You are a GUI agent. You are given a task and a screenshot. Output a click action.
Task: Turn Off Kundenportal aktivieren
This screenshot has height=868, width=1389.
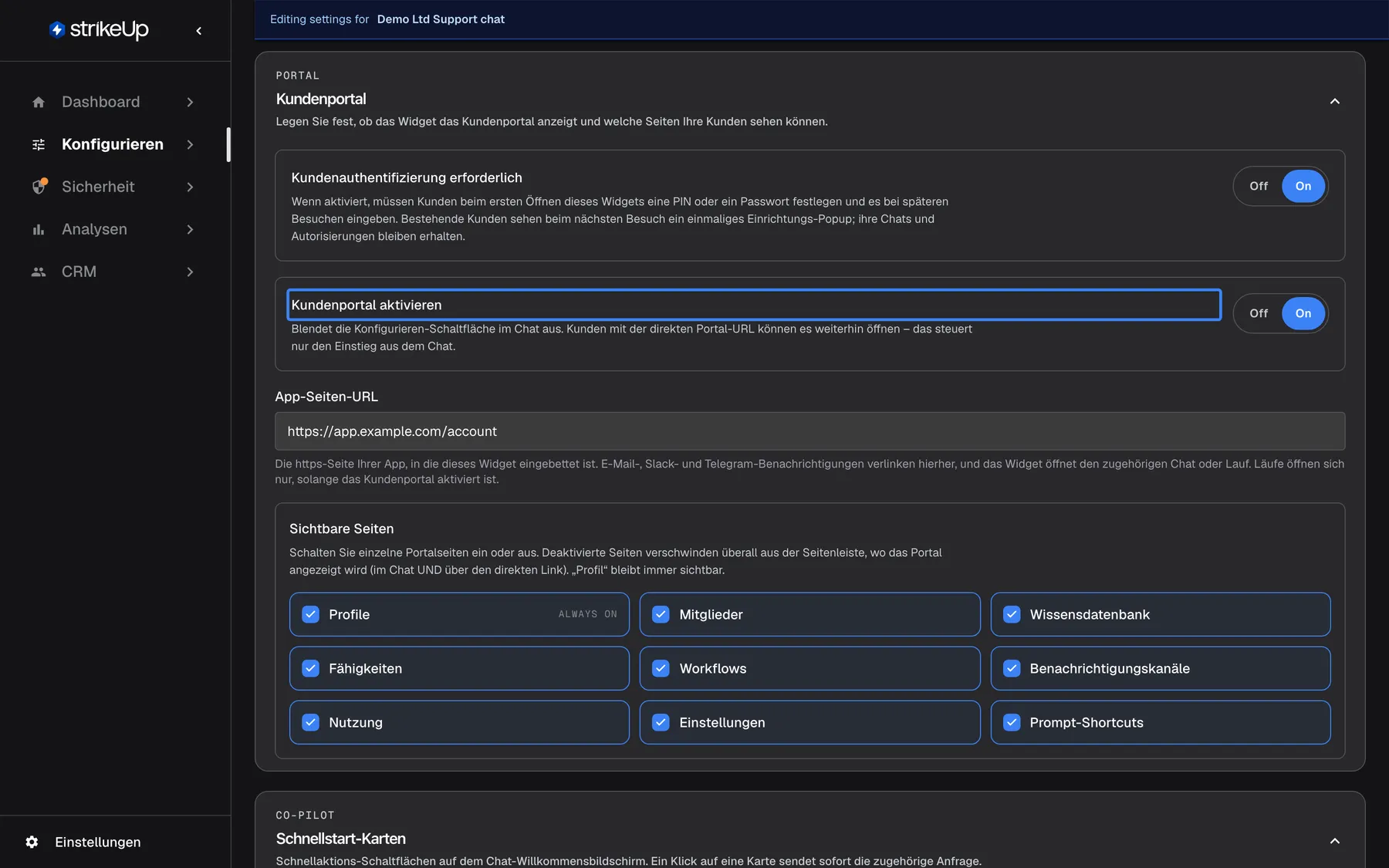tap(1259, 313)
